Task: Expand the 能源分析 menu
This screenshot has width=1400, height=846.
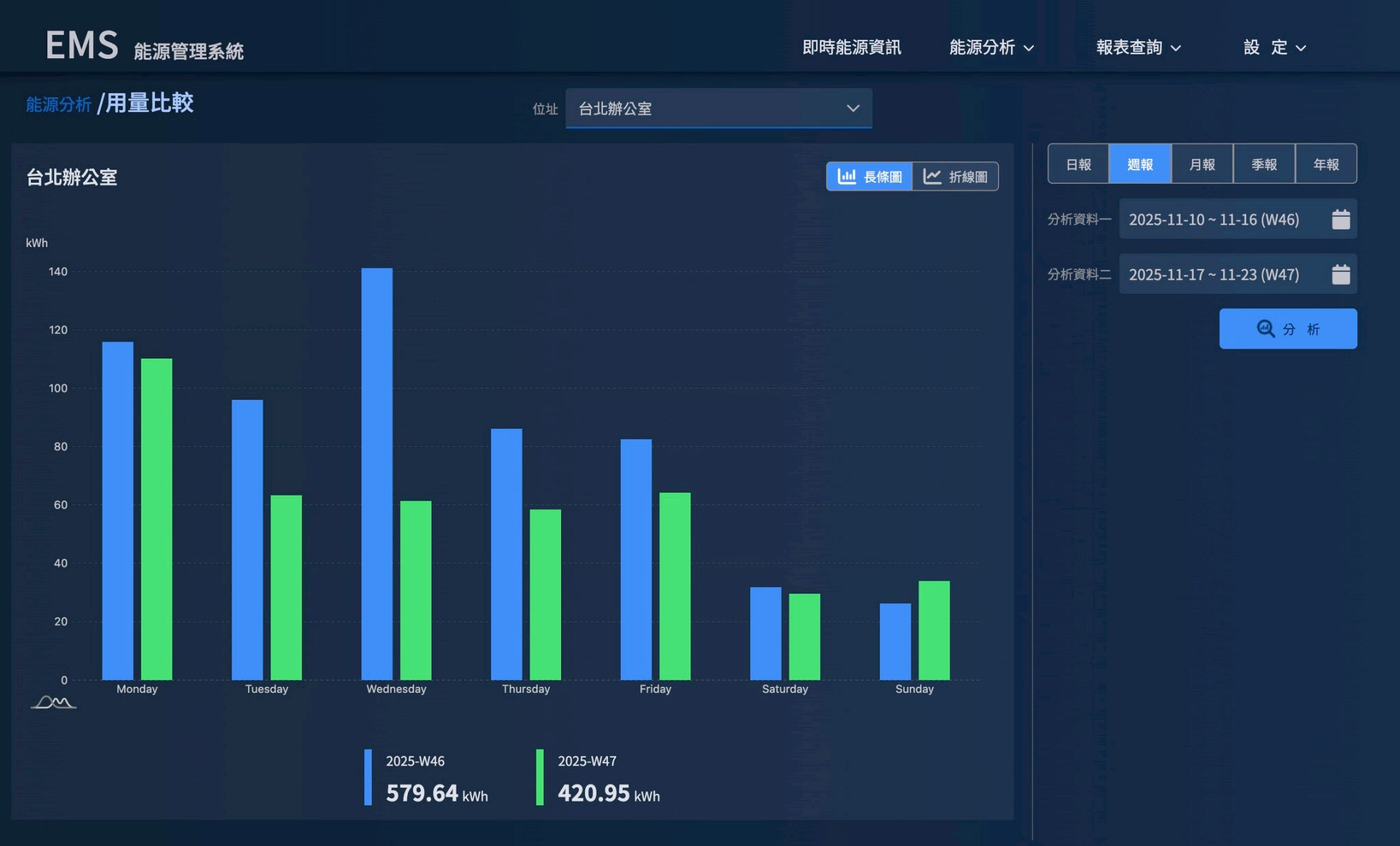Action: click(991, 47)
